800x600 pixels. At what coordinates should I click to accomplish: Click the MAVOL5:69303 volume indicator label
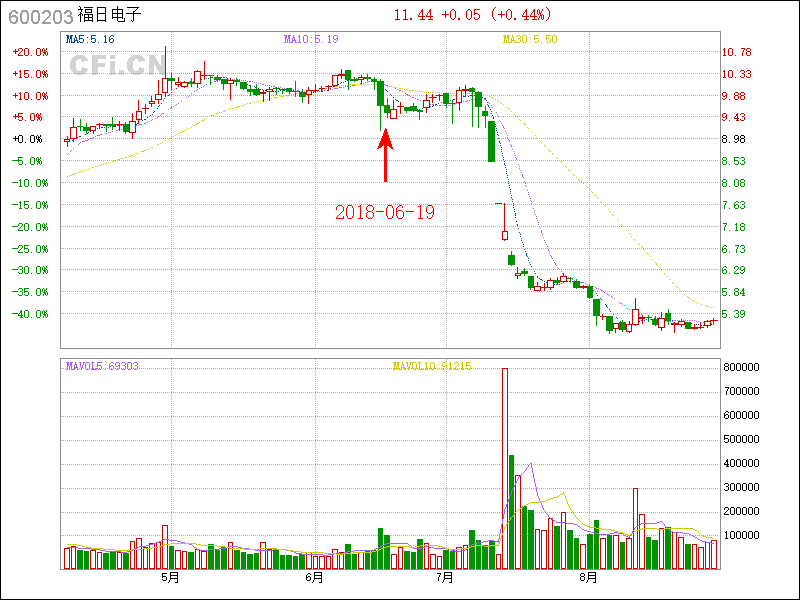click(x=102, y=366)
